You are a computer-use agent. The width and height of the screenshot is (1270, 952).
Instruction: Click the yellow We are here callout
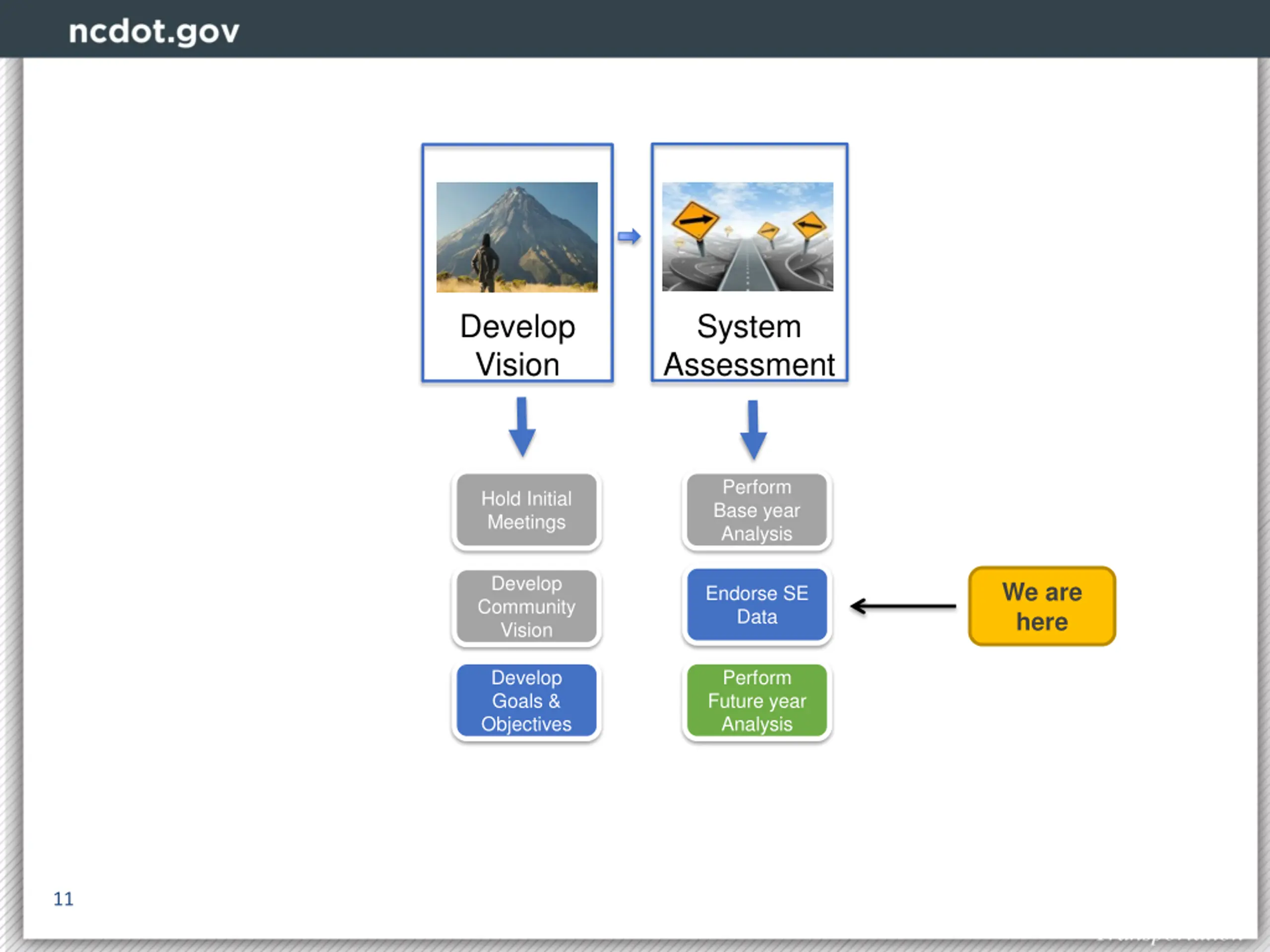click(1042, 606)
